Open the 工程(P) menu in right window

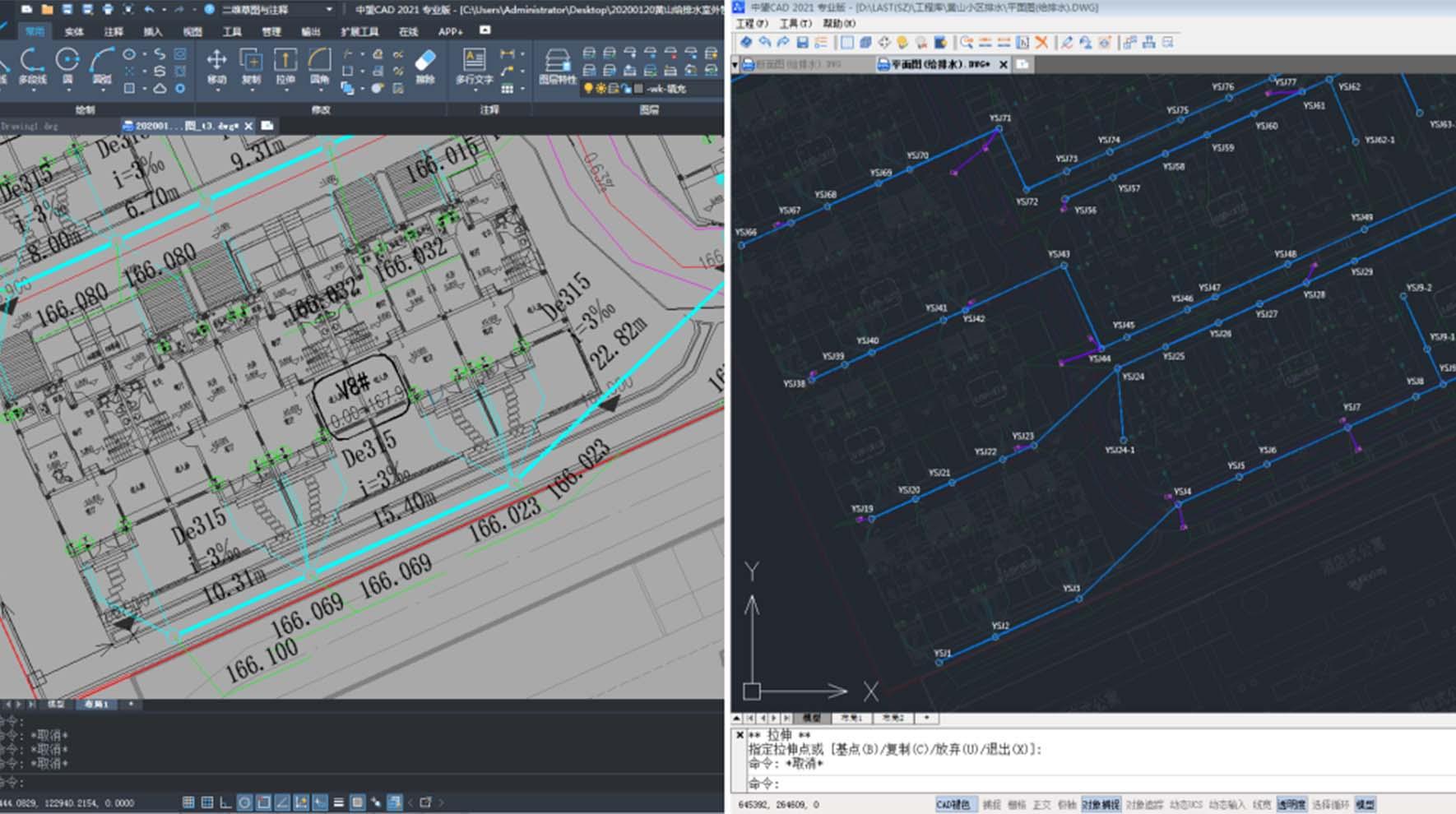point(752,23)
